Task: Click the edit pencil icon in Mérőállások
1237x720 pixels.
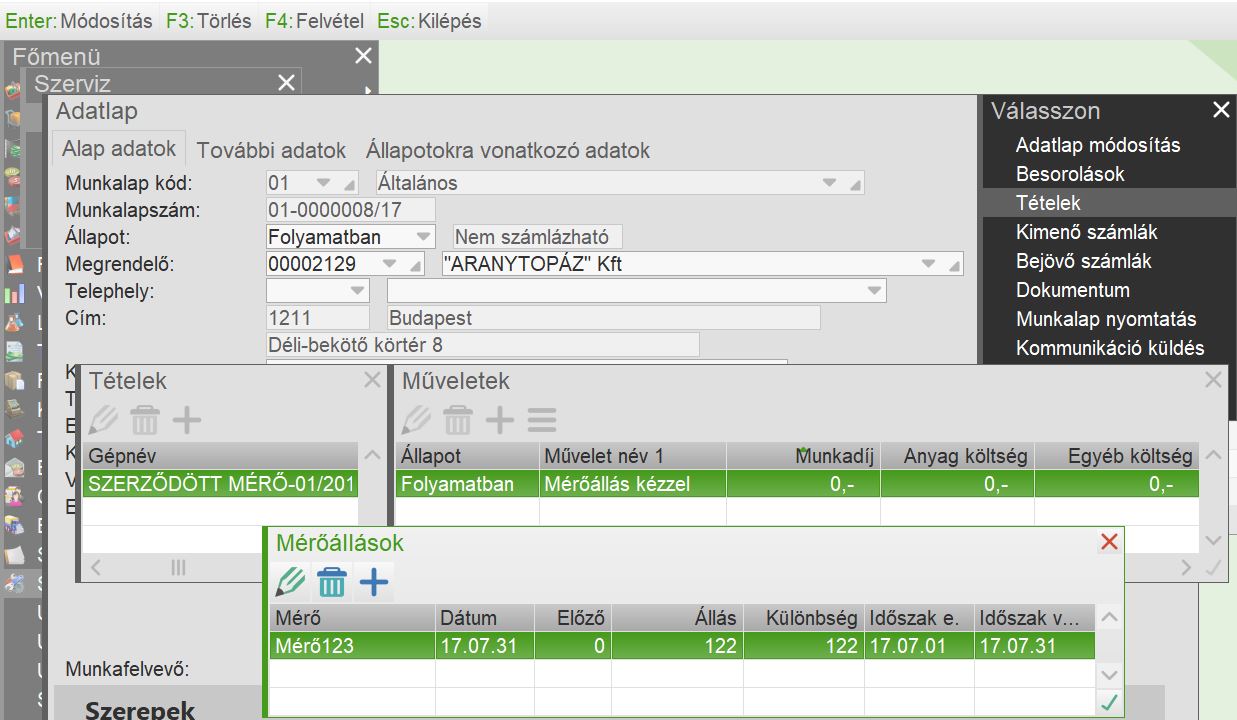Action: 291,582
